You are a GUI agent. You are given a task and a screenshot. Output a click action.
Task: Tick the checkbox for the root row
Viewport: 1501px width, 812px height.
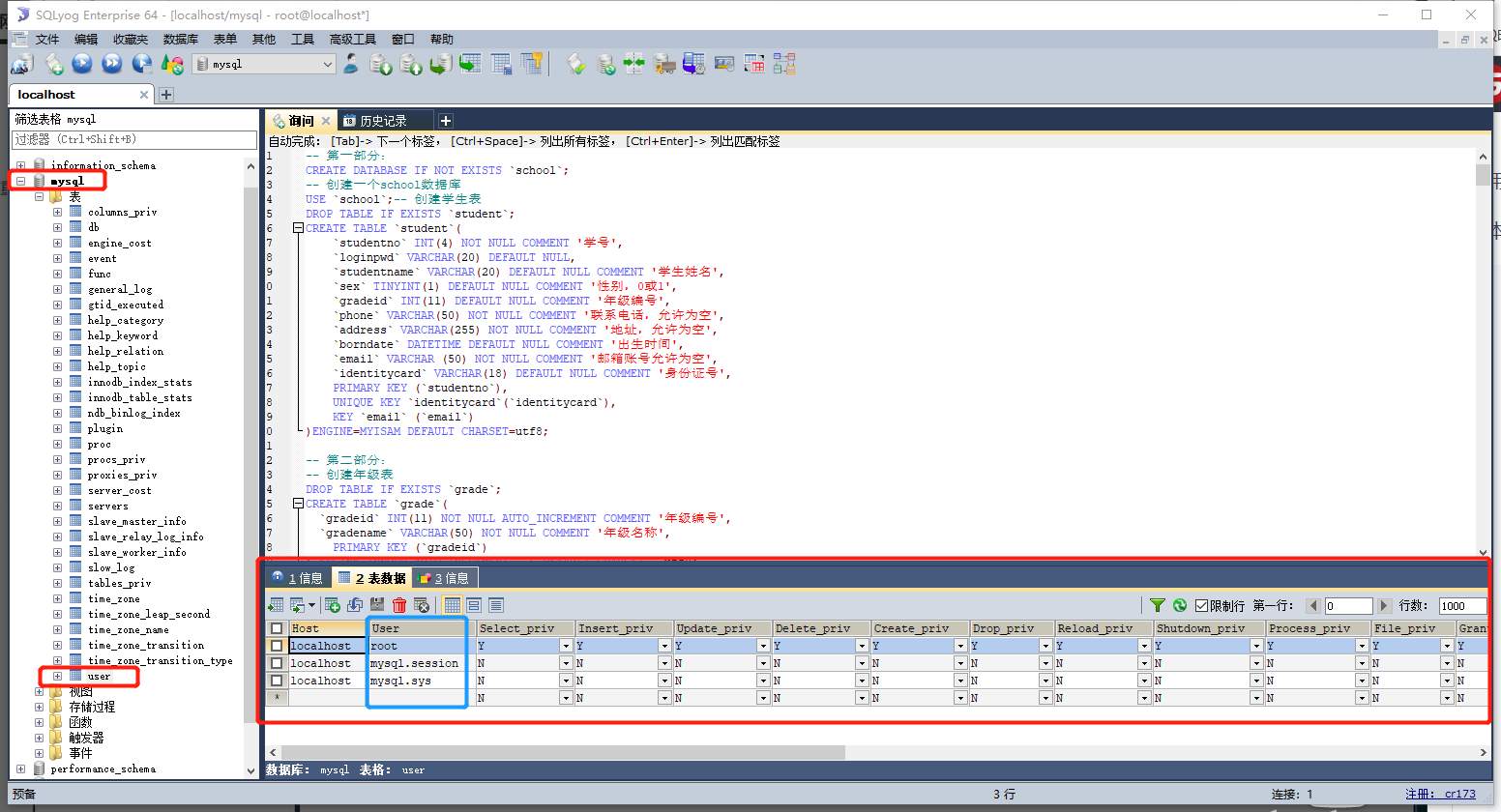pyautogui.click(x=277, y=646)
